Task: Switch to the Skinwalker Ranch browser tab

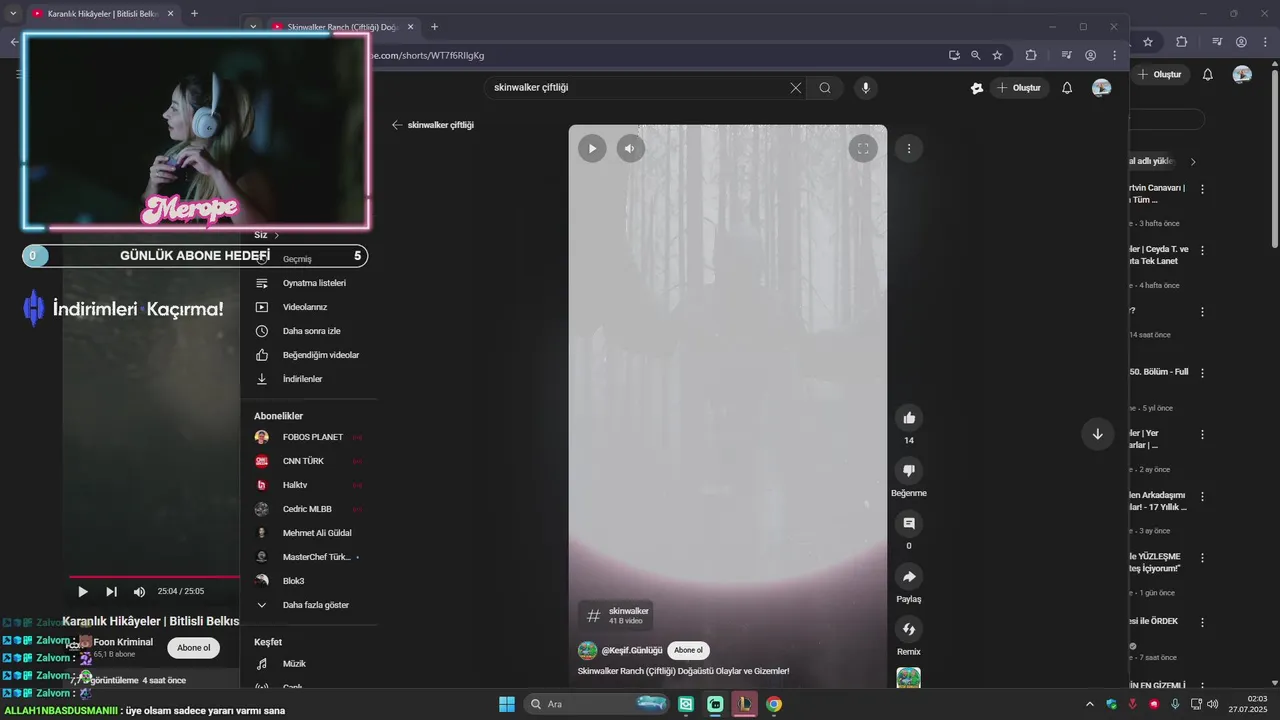Action: click(x=342, y=27)
